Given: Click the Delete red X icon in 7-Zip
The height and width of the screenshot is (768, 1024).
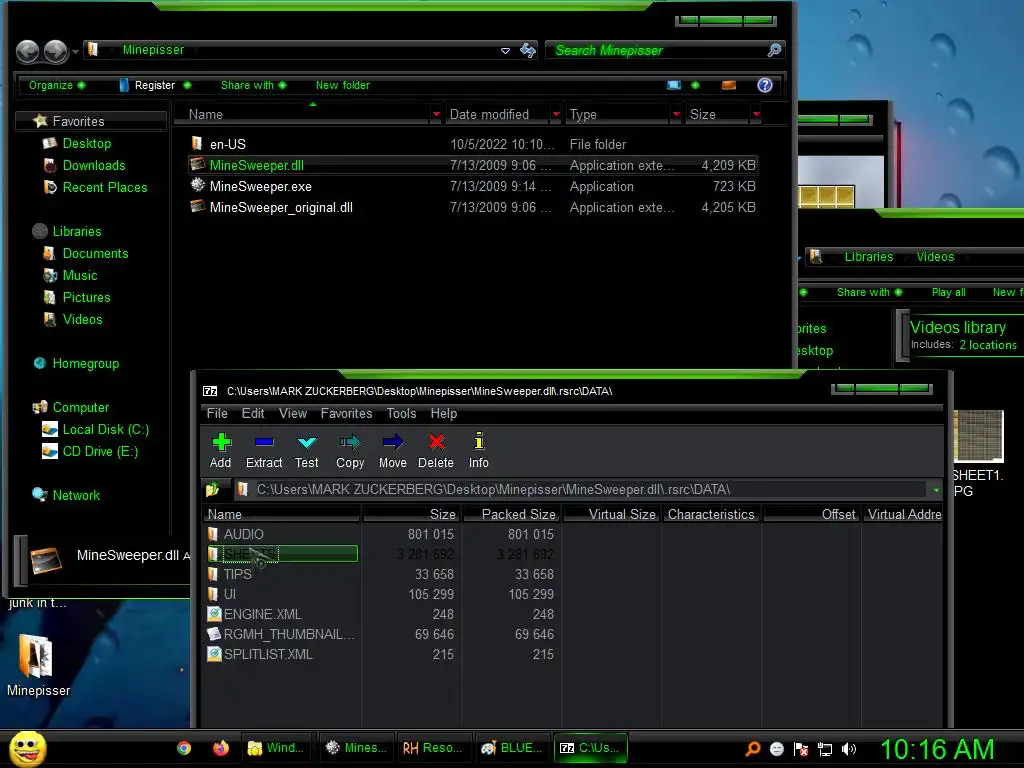Looking at the screenshot, I should tap(436, 450).
